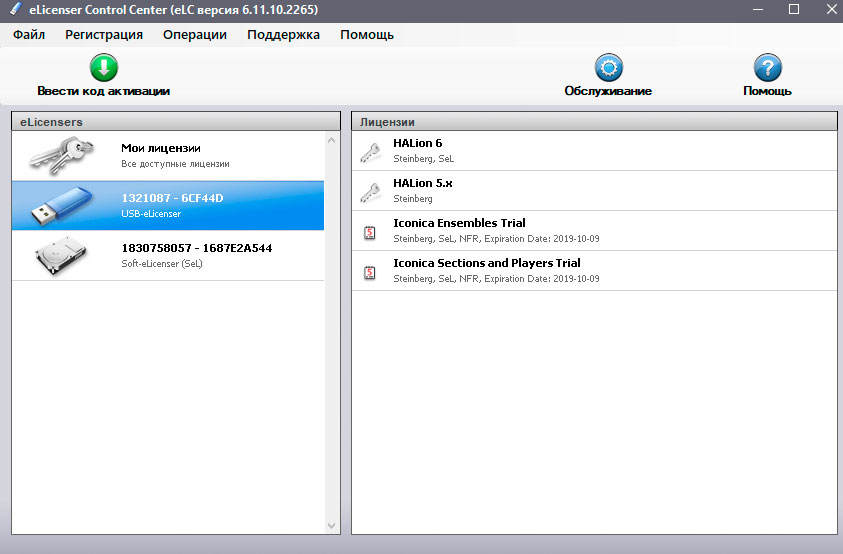Click the eLicensers panel header
This screenshot has height=554, width=843.
(176, 122)
